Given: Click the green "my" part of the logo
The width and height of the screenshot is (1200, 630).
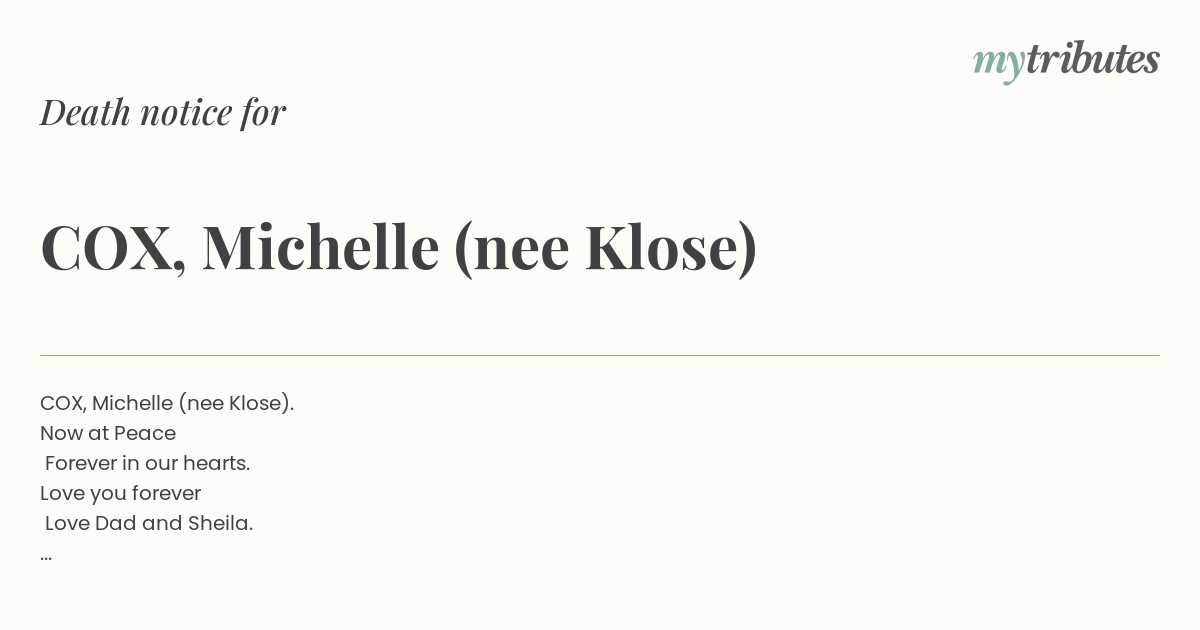Looking at the screenshot, I should click(999, 64).
